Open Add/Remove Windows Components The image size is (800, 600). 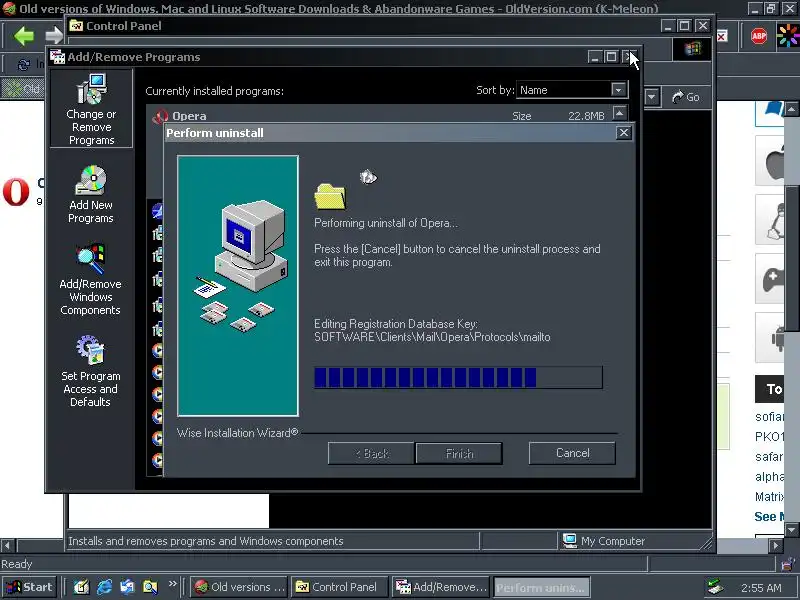90,280
